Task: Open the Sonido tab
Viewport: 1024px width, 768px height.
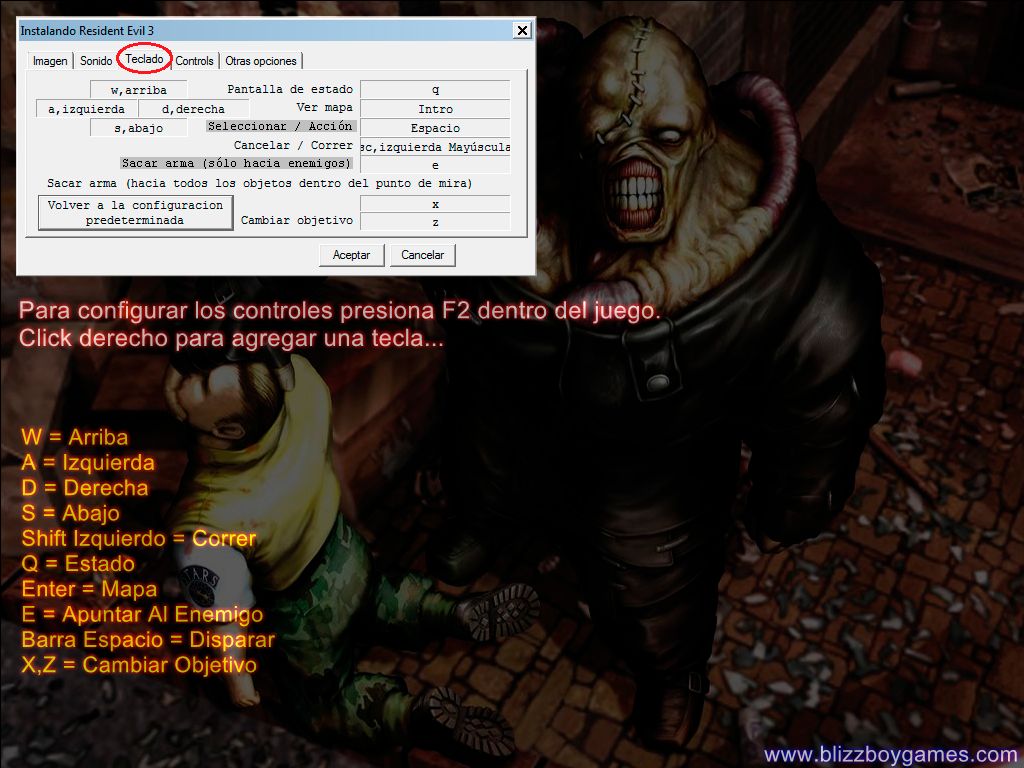Action: [96, 61]
